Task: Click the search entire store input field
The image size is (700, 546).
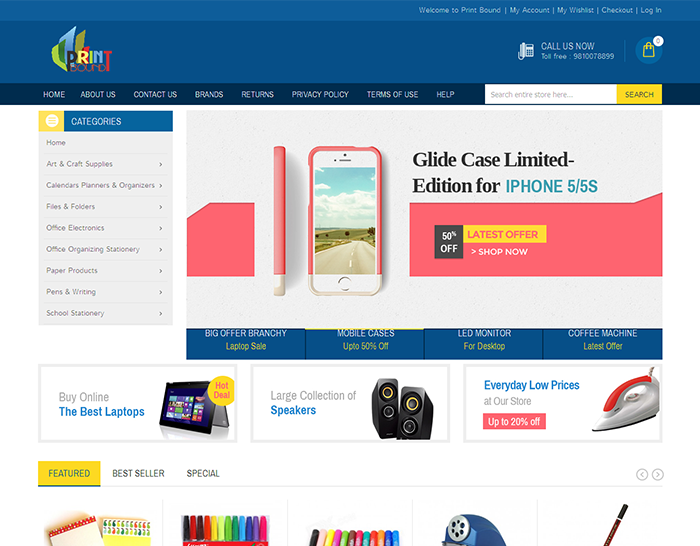Action: [x=551, y=94]
